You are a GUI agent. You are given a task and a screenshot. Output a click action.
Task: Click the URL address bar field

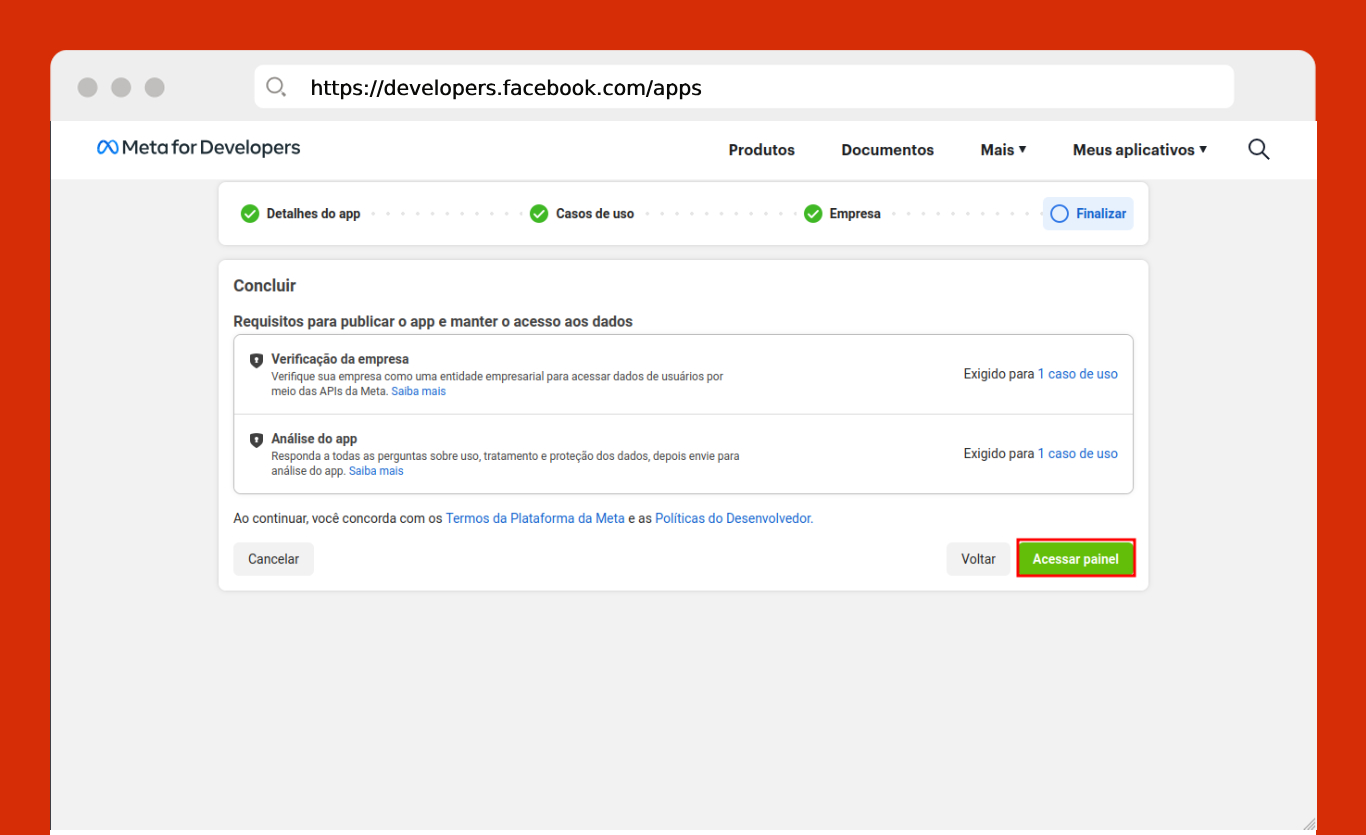pyautogui.click(x=744, y=87)
